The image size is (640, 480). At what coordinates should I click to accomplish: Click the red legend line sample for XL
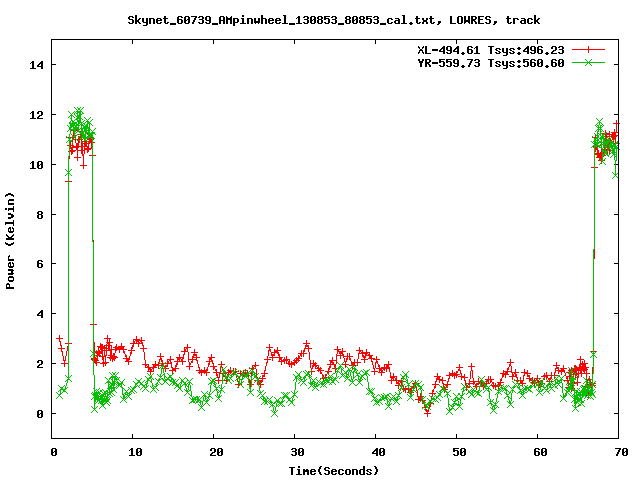pyautogui.click(x=588, y=50)
